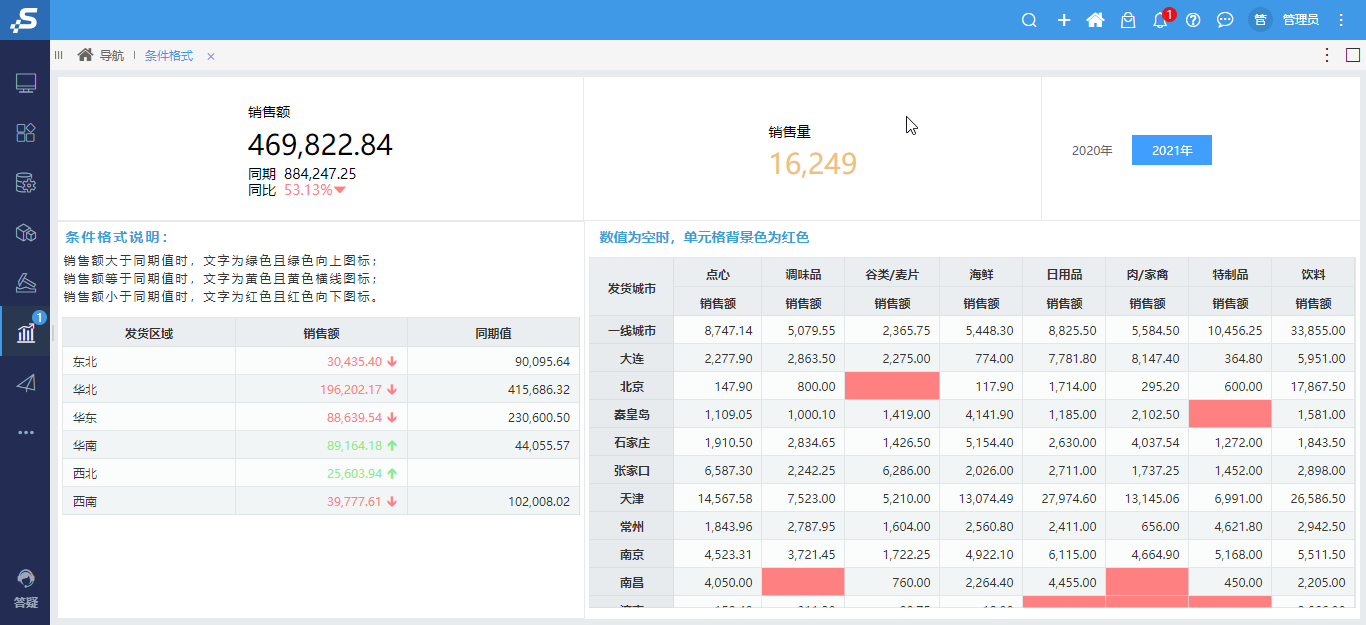1366x625 pixels.
Task: Open the design ruler sidebar icon
Action: (x=26, y=283)
